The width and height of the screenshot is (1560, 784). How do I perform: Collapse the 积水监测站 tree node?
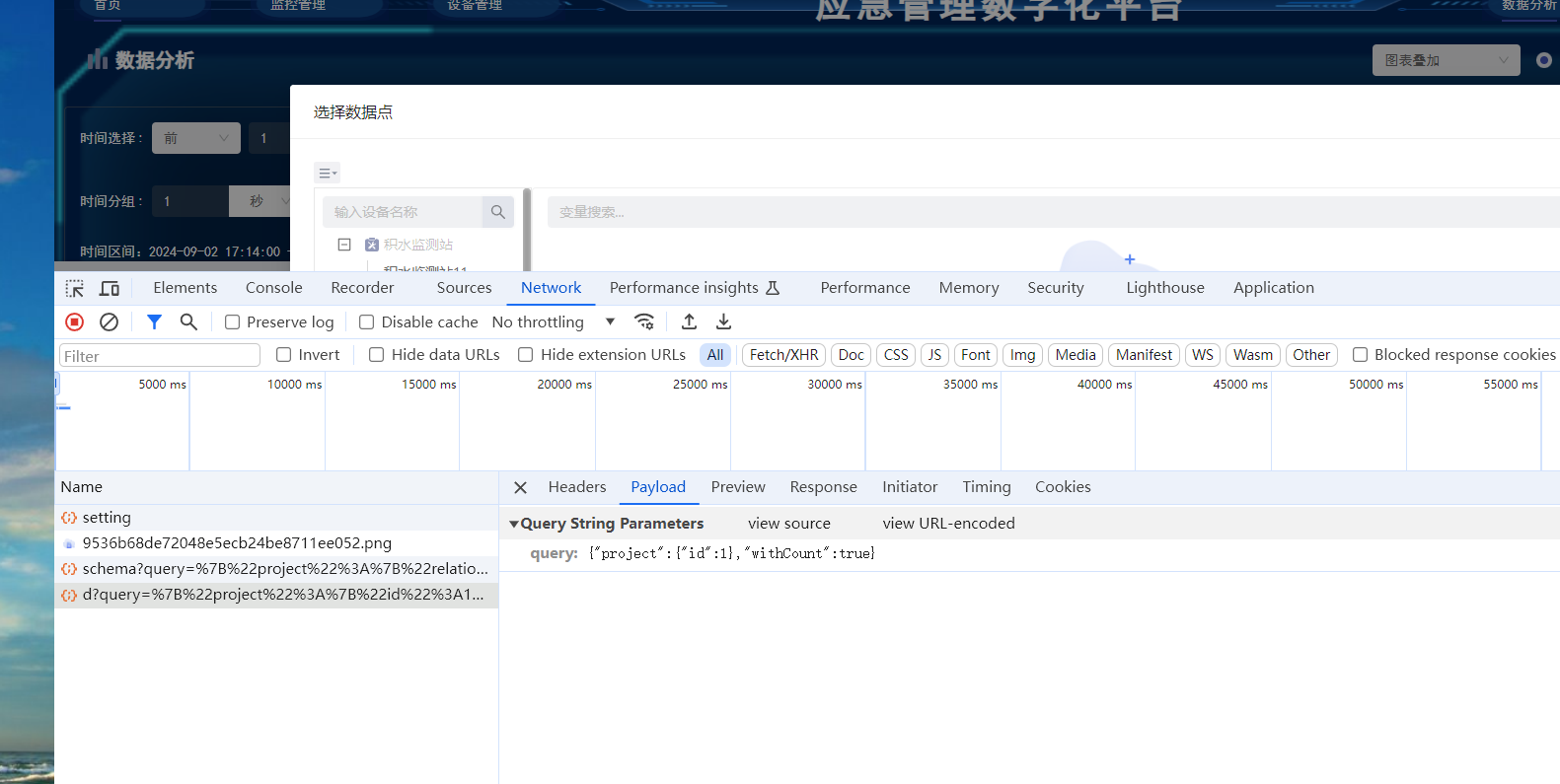pyautogui.click(x=344, y=245)
